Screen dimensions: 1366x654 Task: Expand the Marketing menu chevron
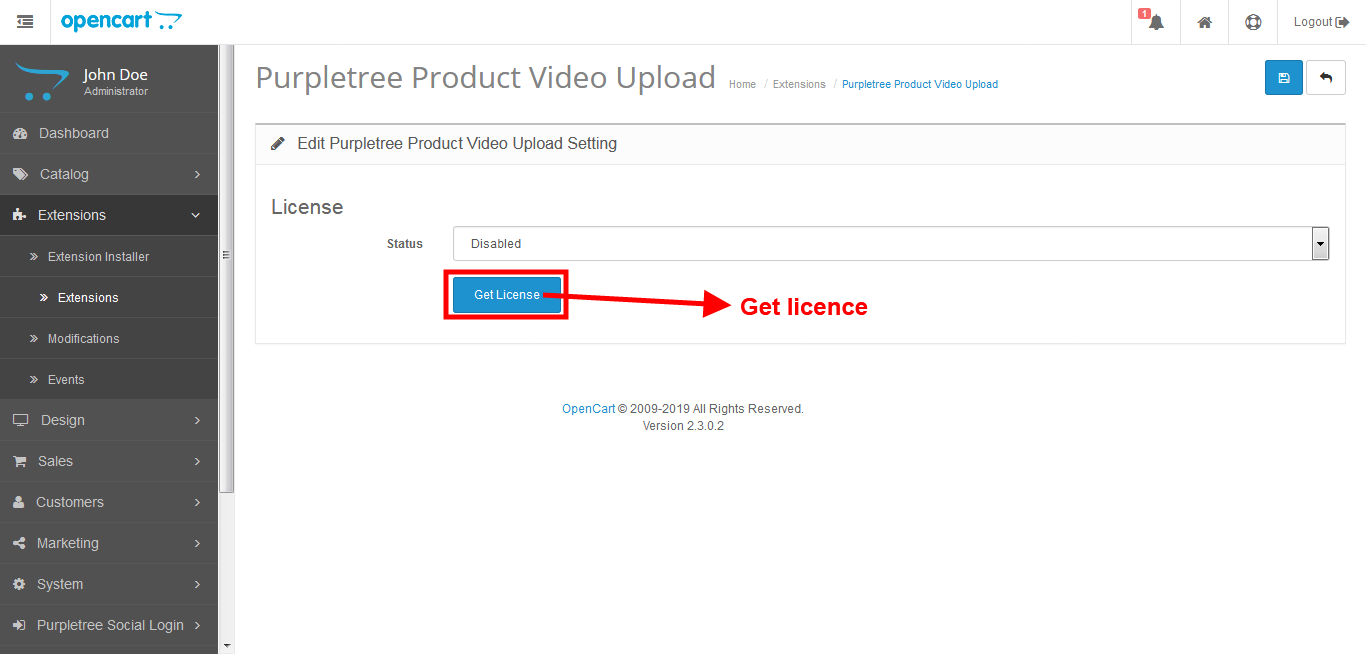pos(197,543)
